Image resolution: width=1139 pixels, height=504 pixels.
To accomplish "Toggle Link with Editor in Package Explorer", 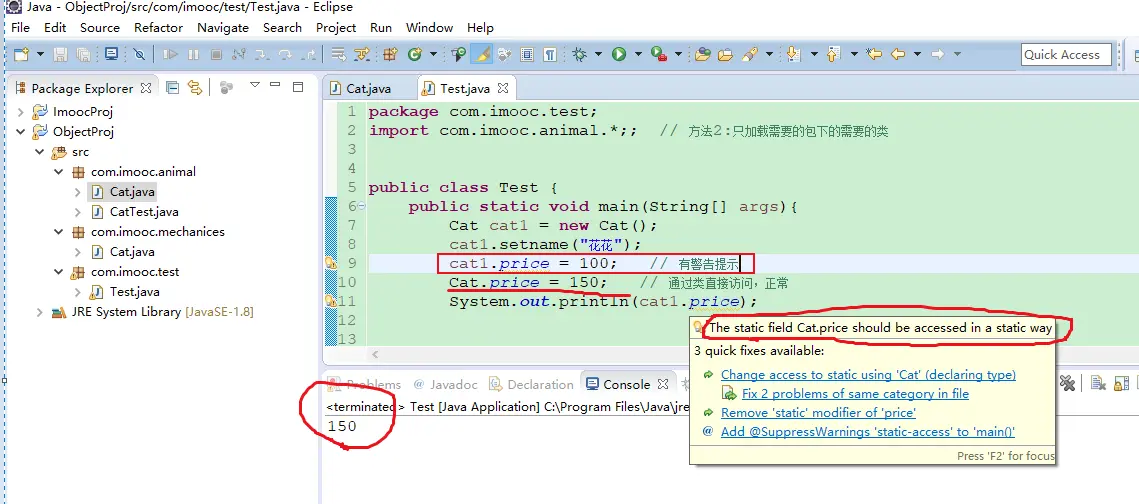I will click(x=195, y=88).
